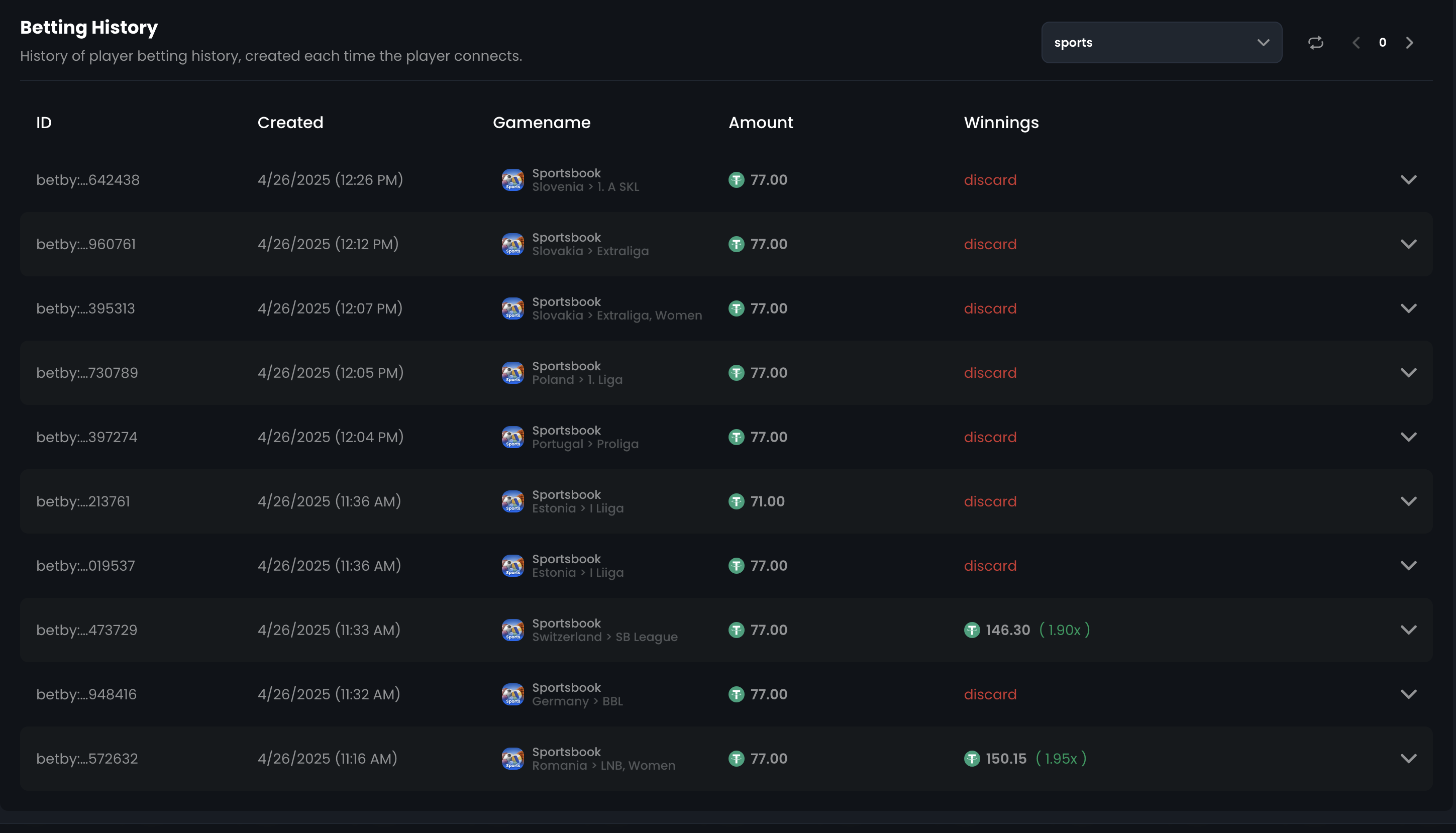The height and width of the screenshot is (833, 1456).
Task: Click Tether amount icon in row betby:...642438
Action: (x=737, y=180)
